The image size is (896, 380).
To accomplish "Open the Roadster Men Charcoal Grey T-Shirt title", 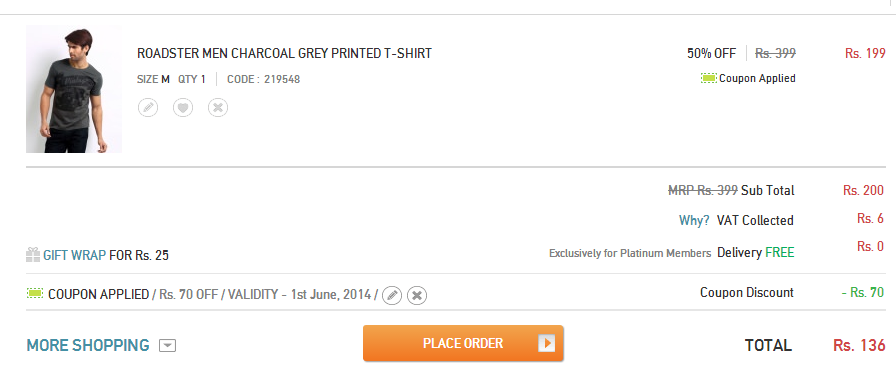I will point(285,54).
